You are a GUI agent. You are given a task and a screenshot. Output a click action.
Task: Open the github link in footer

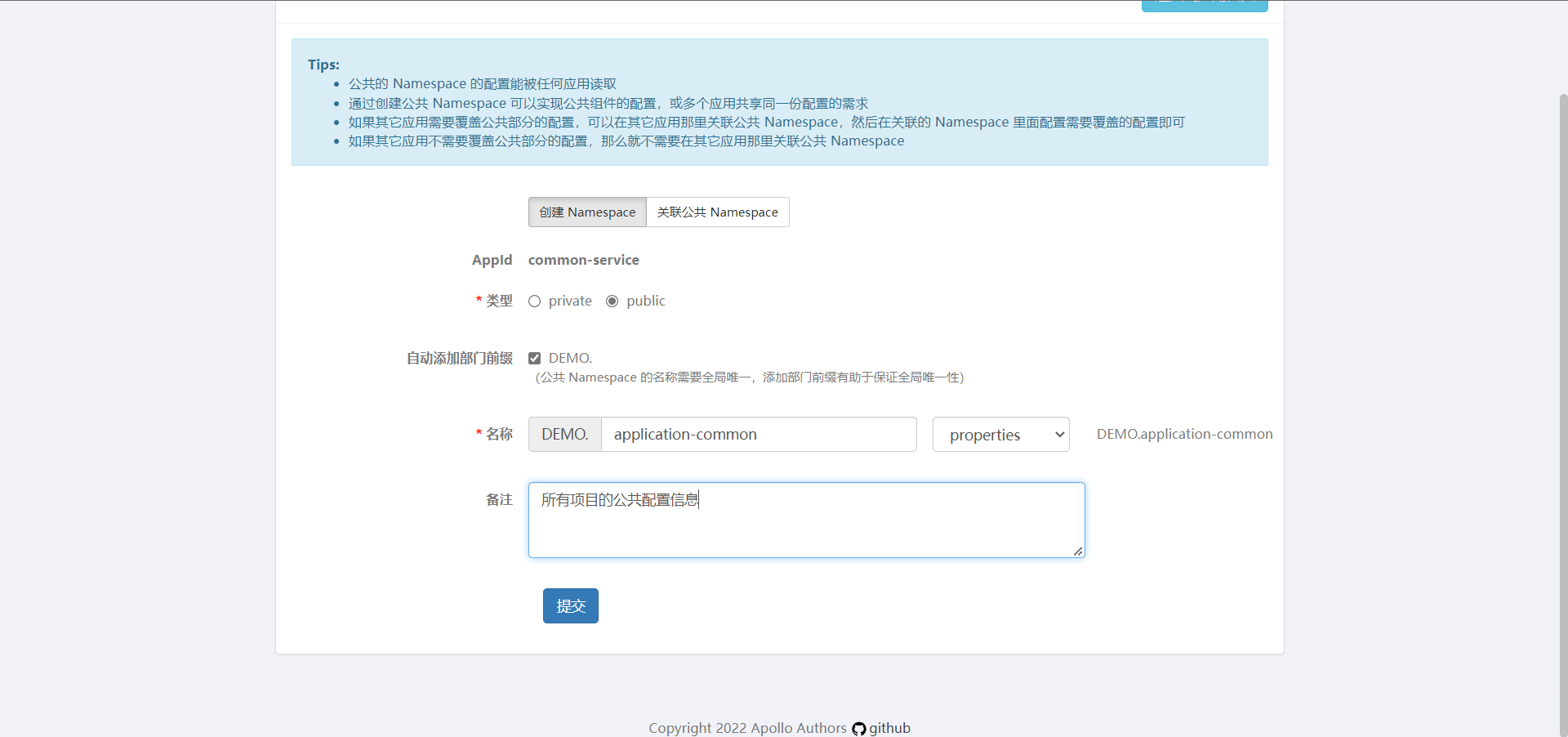point(889,728)
